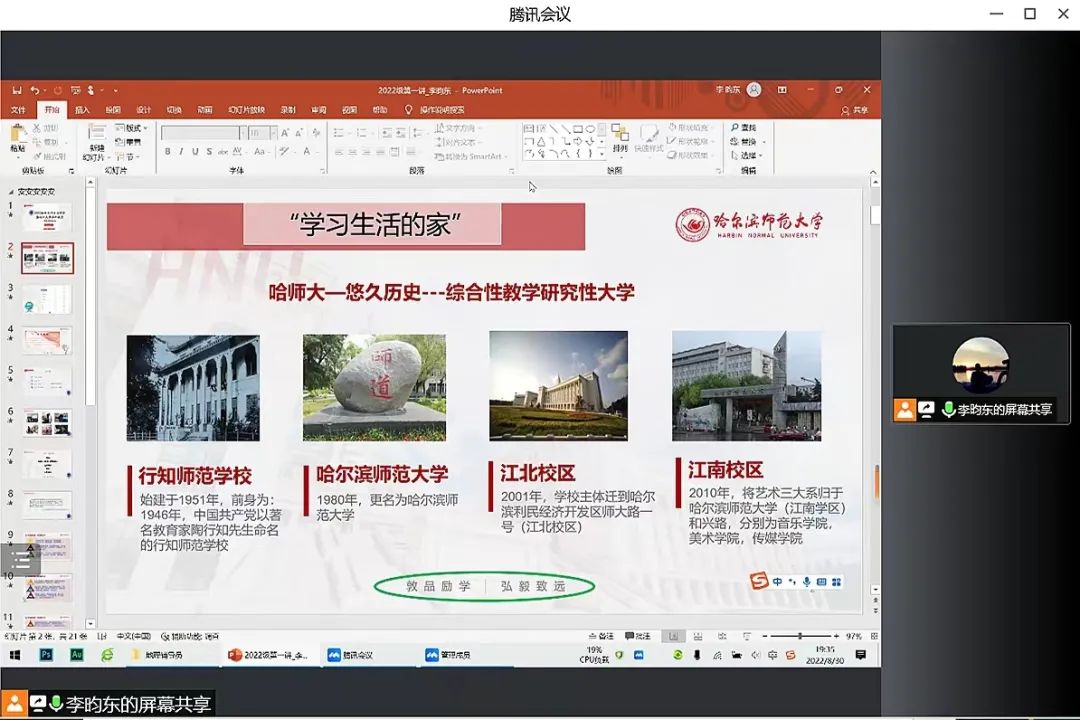This screenshot has height=720, width=1080.
Task: Open the font size dropdown
Action: (261, 132)
